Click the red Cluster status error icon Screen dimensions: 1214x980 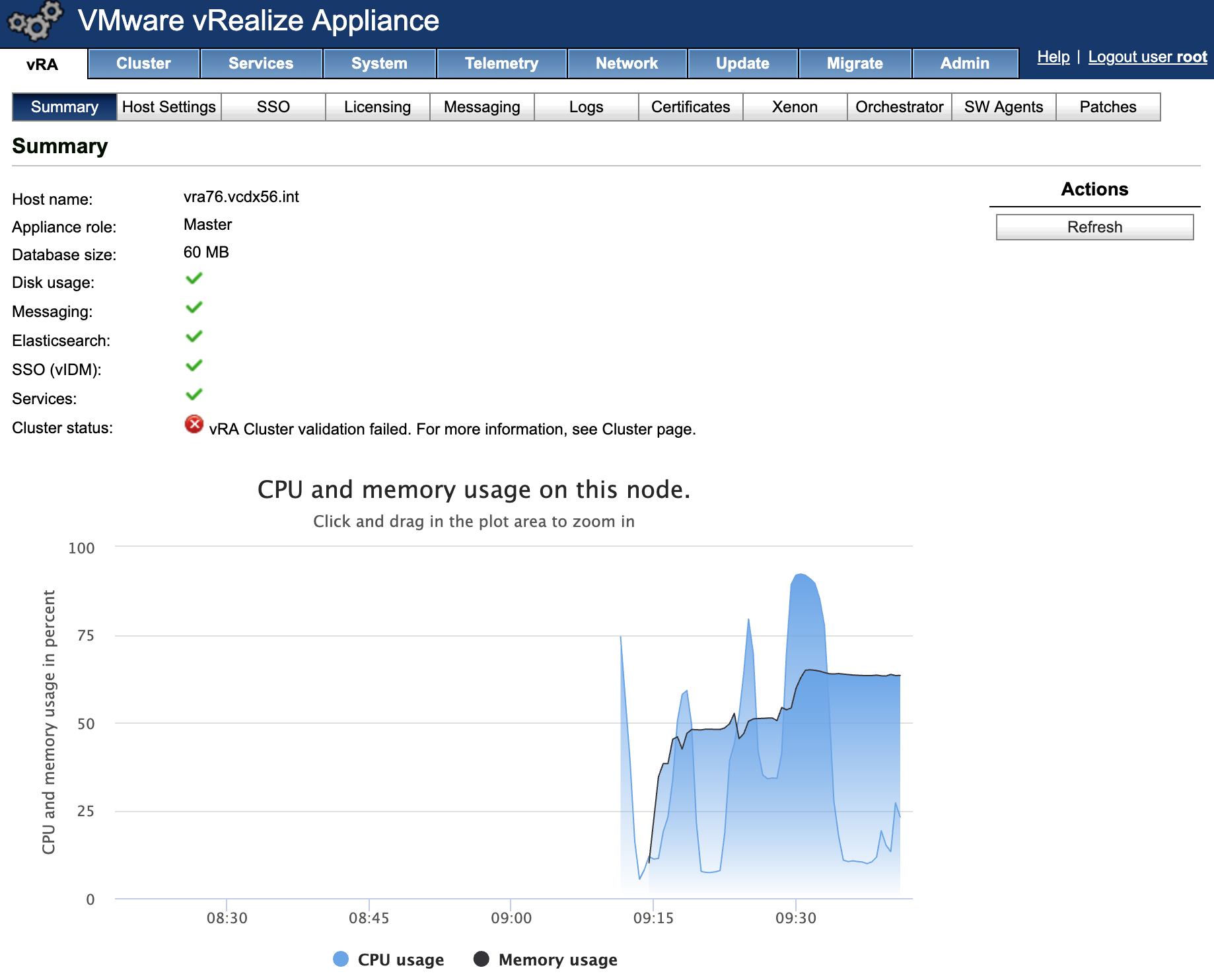click(194, 424)
